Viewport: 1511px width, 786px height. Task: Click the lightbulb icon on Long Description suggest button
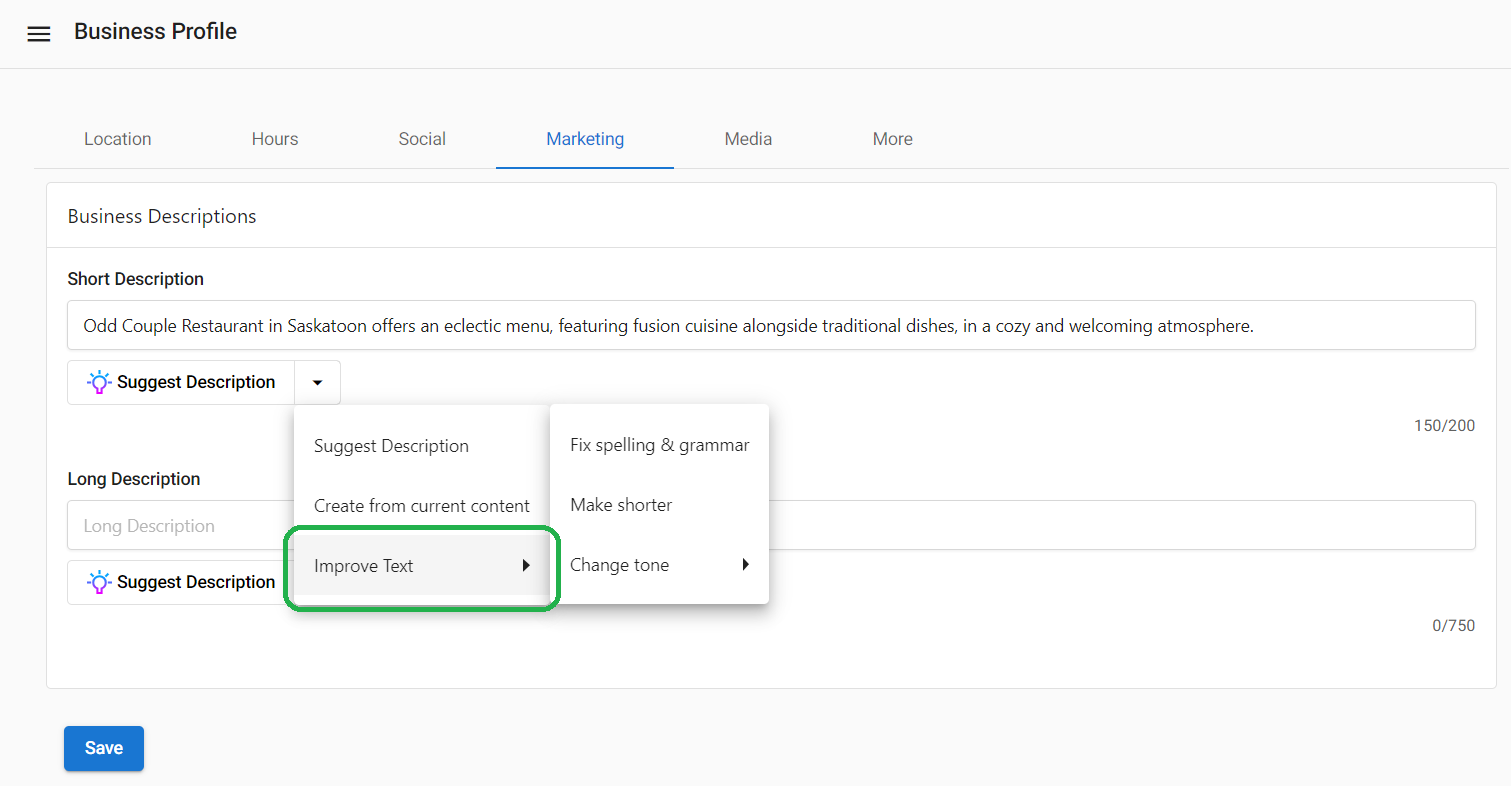98,582
